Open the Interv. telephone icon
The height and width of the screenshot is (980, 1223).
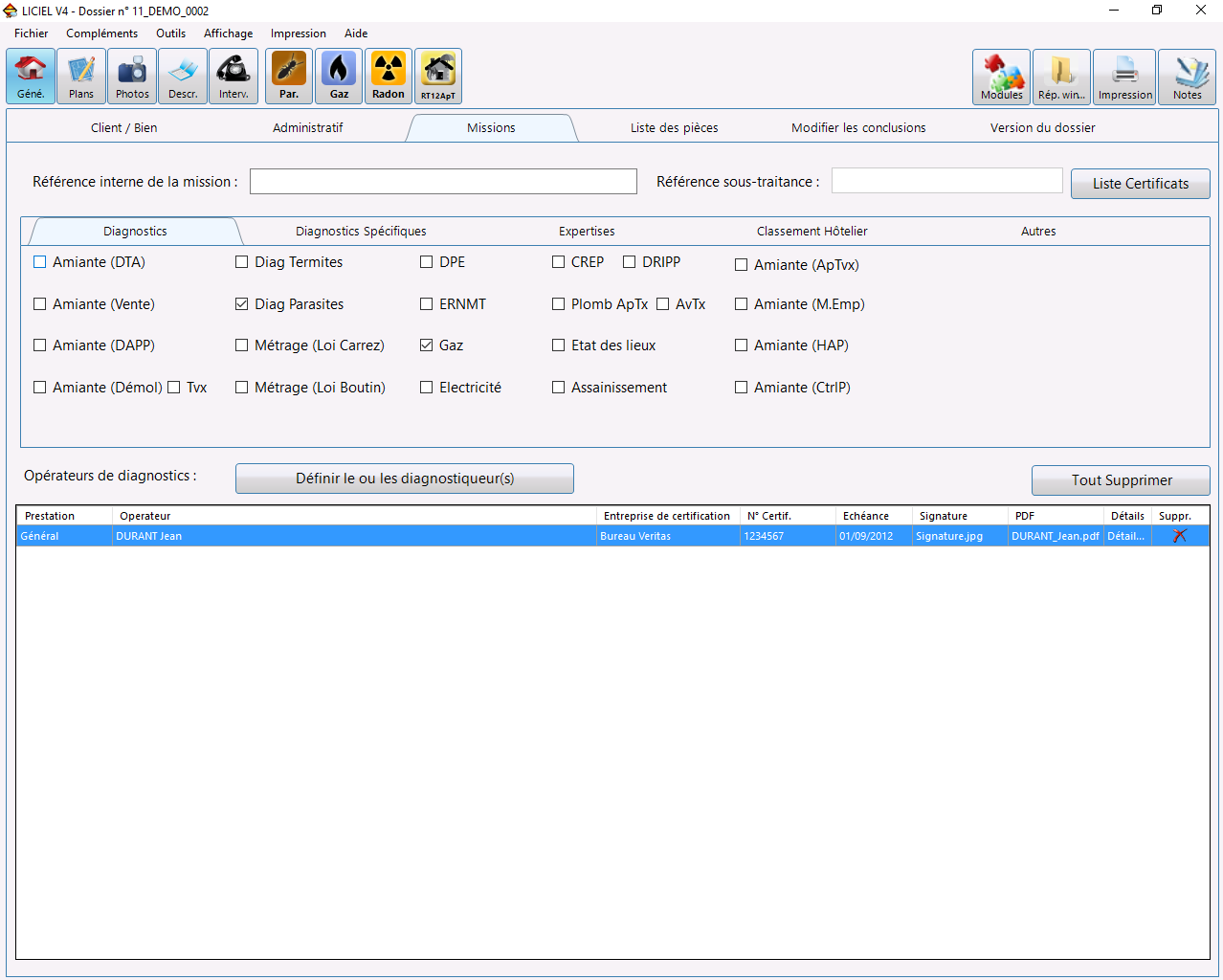(x=233, y=76)
